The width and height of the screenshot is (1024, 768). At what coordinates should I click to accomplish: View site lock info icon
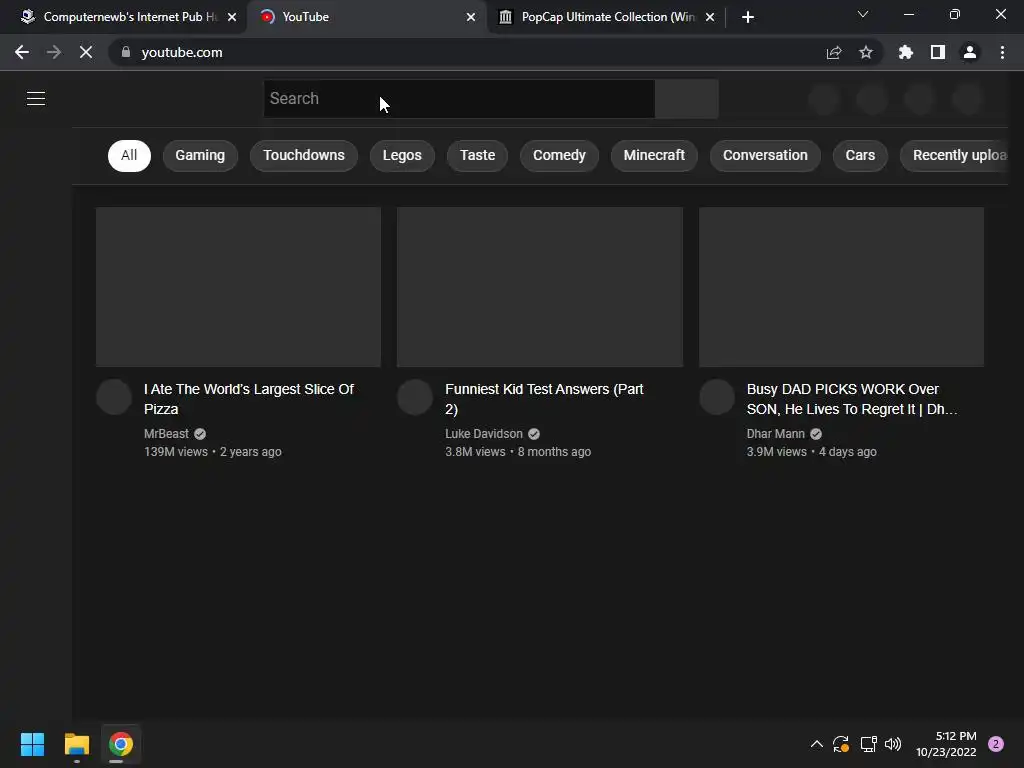126,52
